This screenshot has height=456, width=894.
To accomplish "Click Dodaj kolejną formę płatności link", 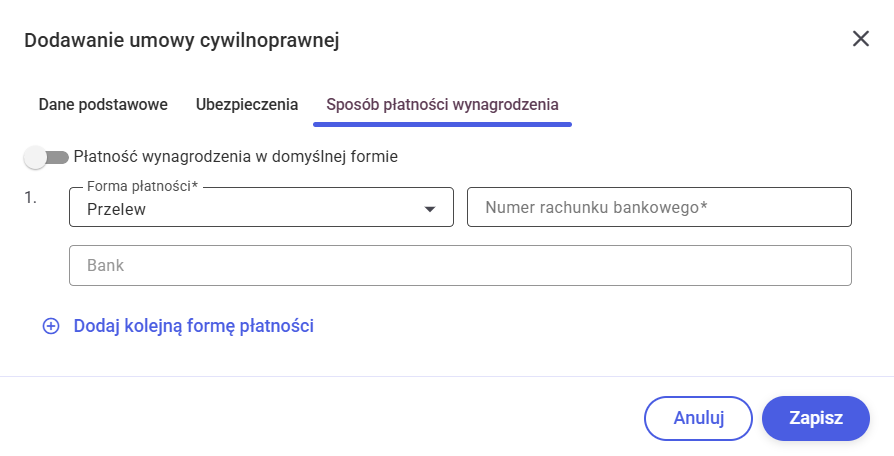I will (194, 326).
